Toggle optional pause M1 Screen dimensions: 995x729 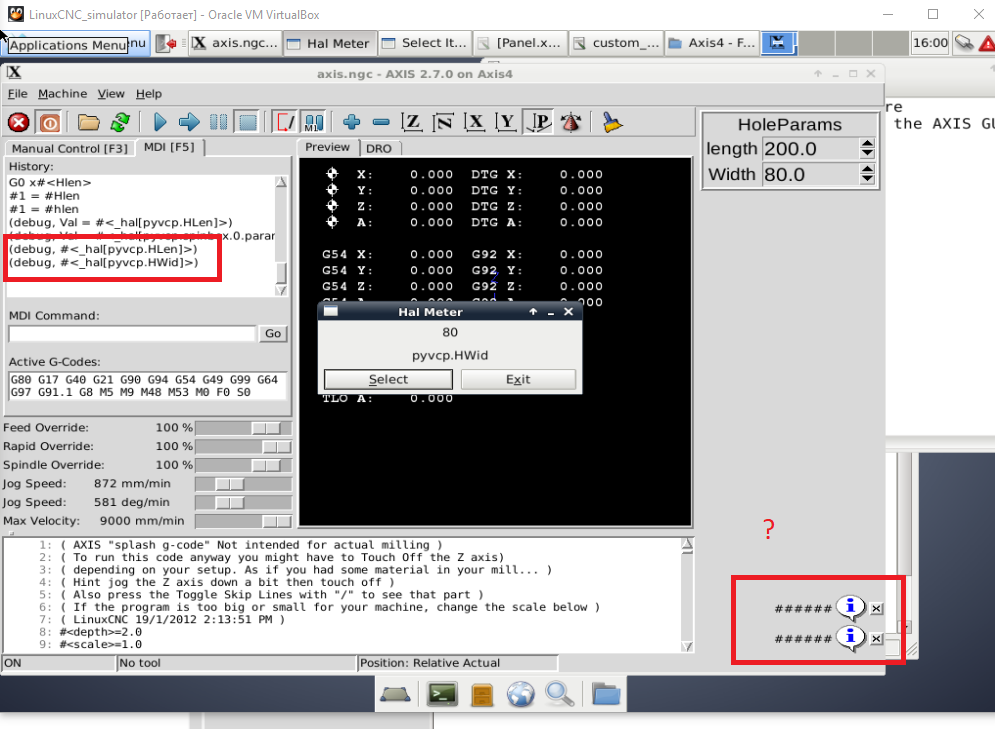(x=314, y=122)
